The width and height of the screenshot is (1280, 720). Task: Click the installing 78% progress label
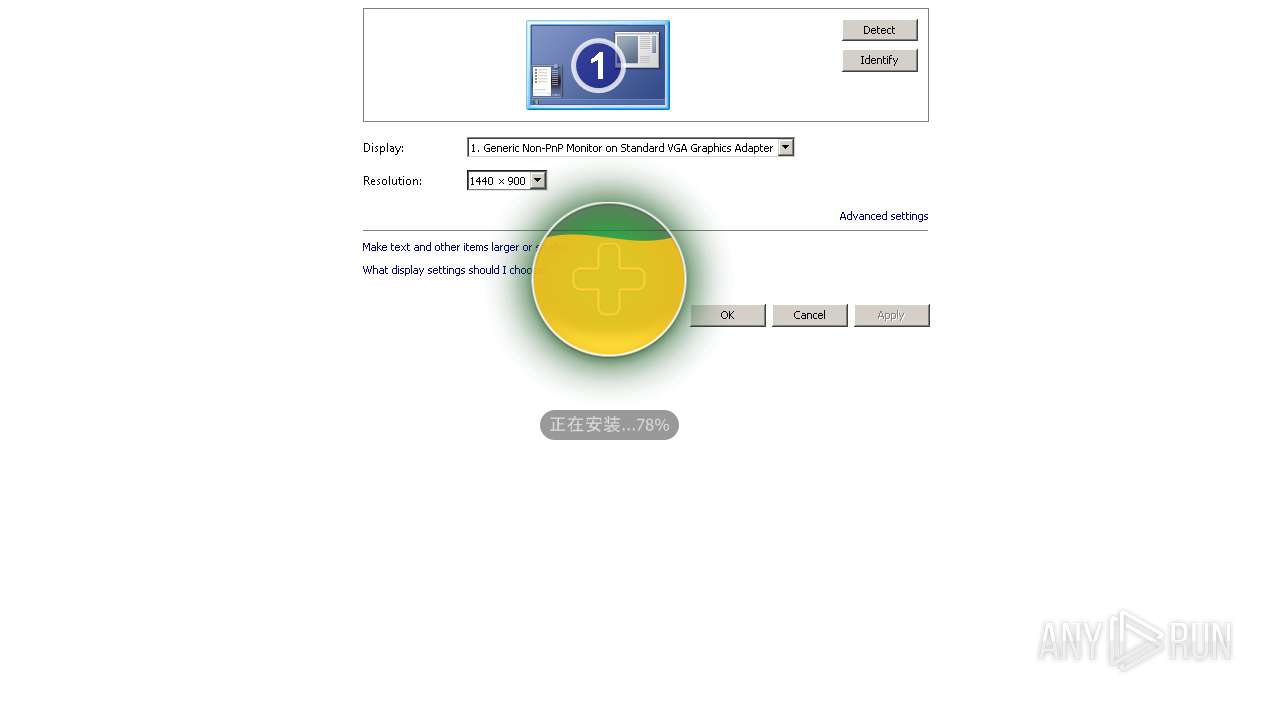[x=609, y=425]
